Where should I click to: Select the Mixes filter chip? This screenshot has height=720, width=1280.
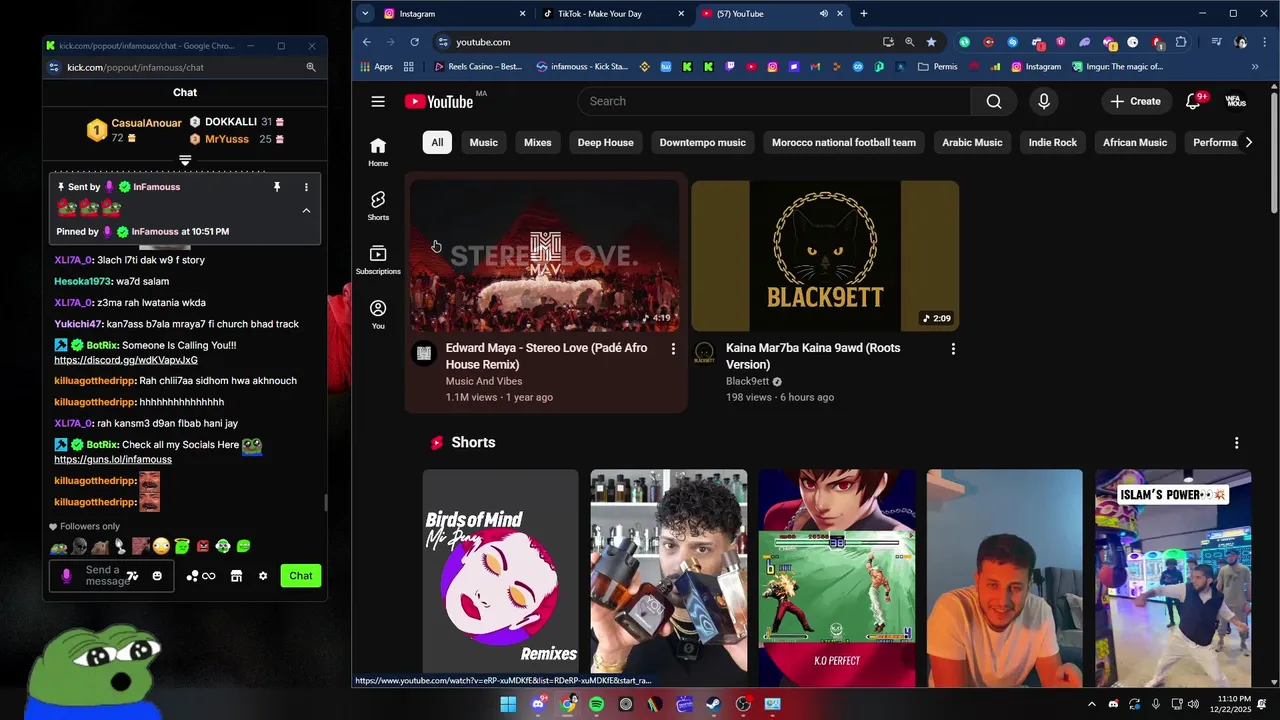(538, 142)
